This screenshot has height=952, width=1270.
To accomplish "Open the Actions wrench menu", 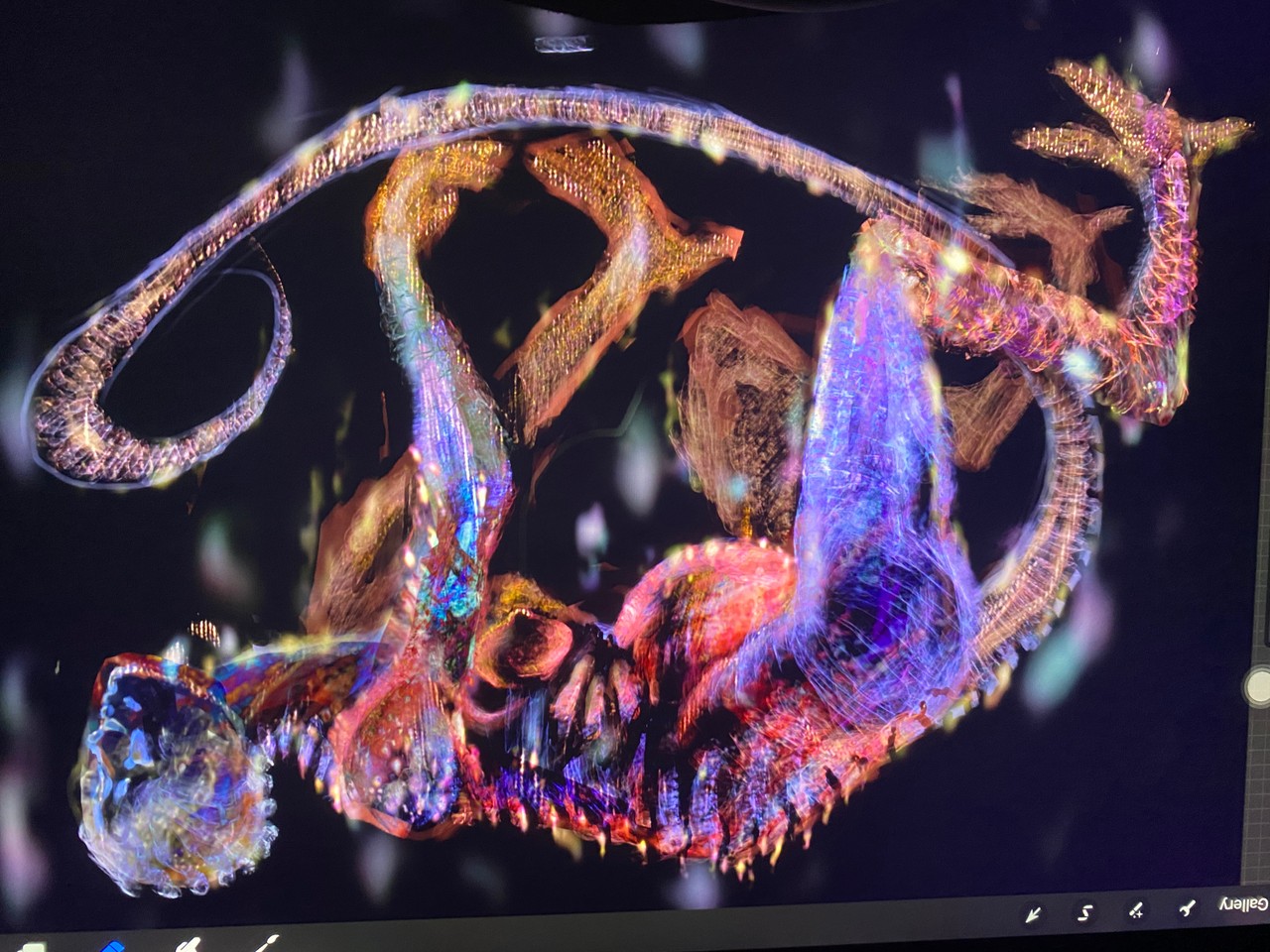I will 1187,908.
